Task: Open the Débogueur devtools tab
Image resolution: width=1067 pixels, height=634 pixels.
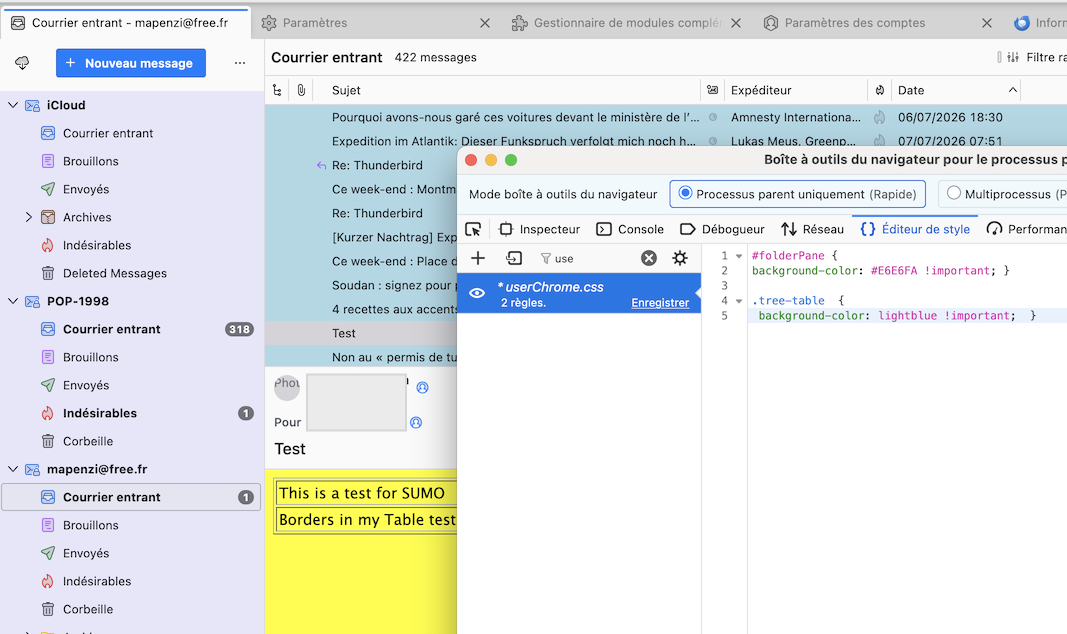Action: pos(723,229)
